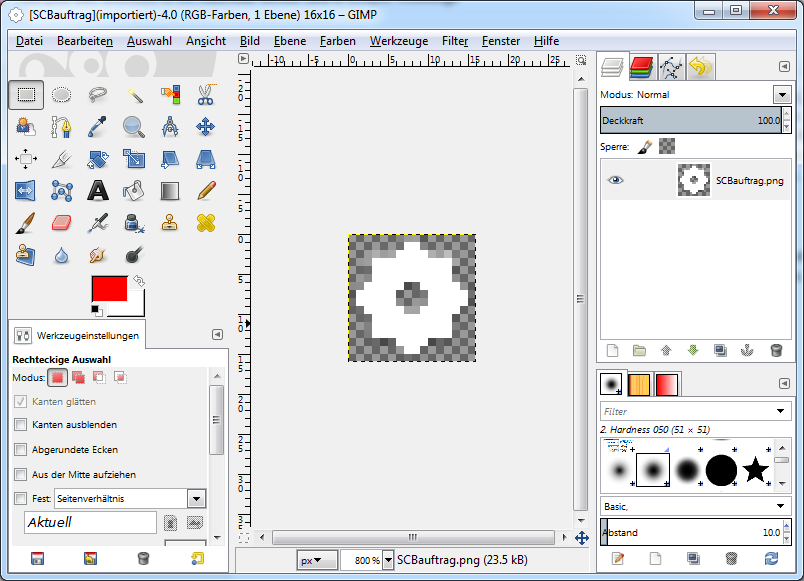Select the Elliptical selection tool

click(x=62, y=96)
